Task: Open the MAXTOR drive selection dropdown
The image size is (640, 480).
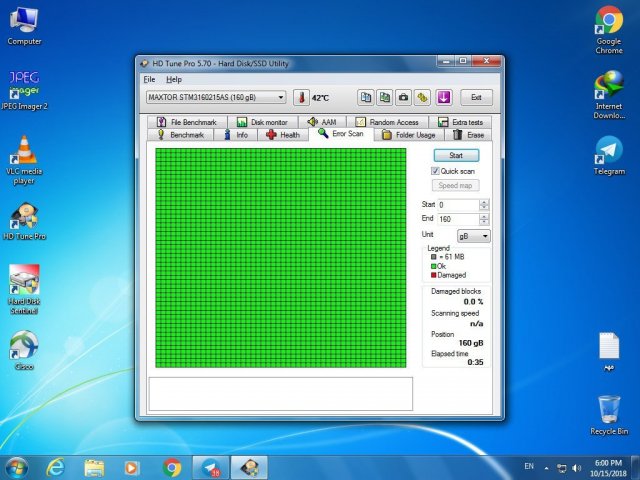Action: tap(279, 98)
